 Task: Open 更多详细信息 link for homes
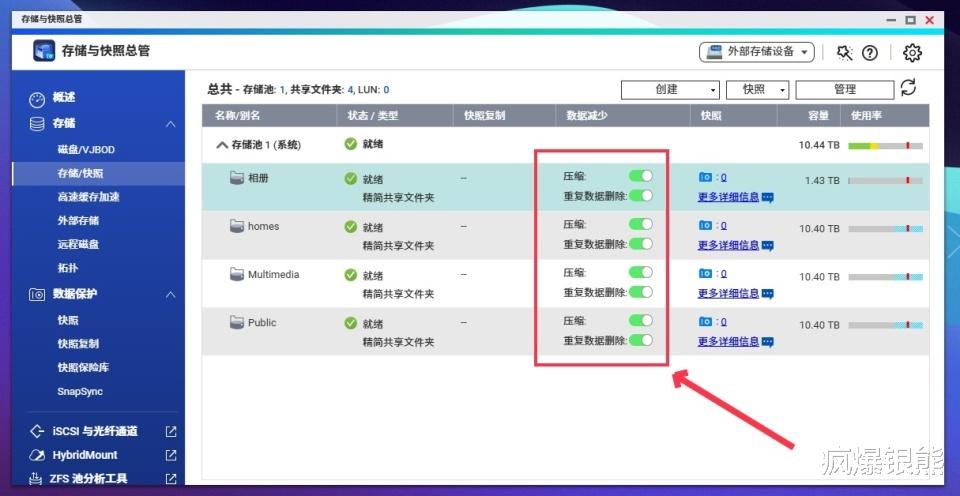click(728, 246)
